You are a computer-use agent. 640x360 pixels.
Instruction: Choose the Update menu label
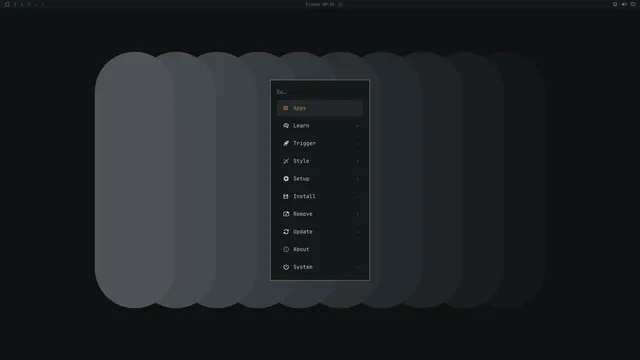tap(303, 231)
